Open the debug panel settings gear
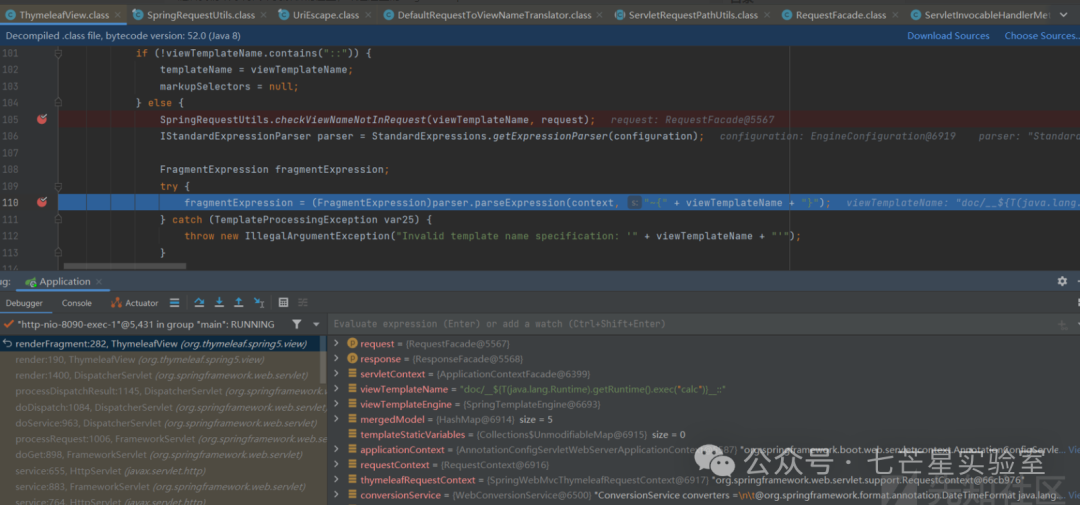This screenshot has height=505, width=1080. 1062,281
